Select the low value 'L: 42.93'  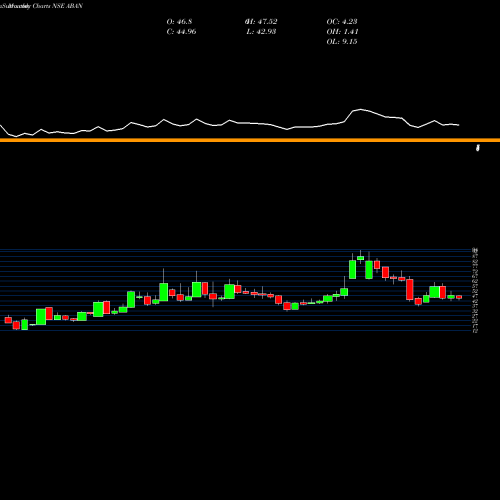(261, 32)
